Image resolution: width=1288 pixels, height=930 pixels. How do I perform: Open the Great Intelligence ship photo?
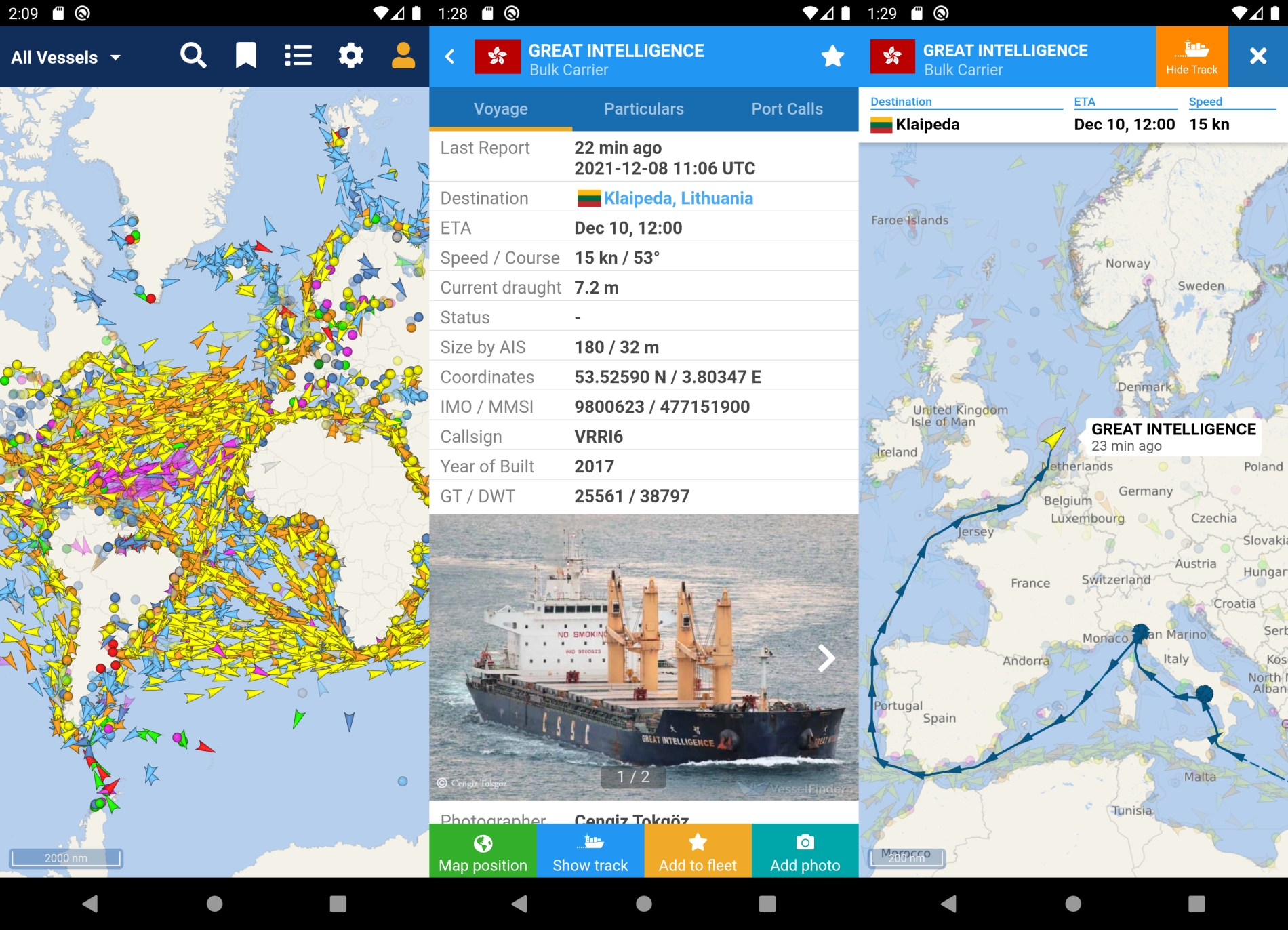pos(643,657)
